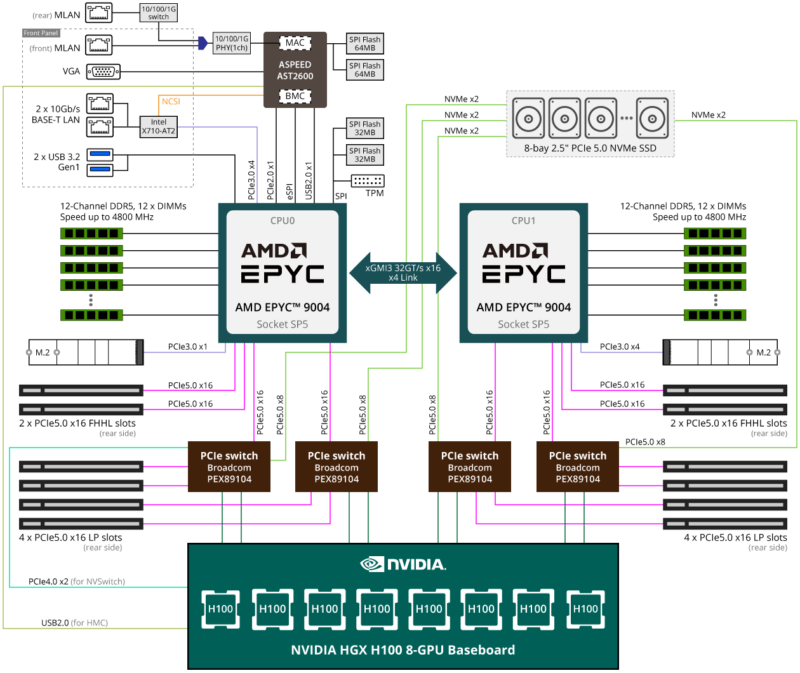Select the AMD EPYC CPU0 block
The height and width of the screenshot is (673, 800).
(x=281, y=270)
